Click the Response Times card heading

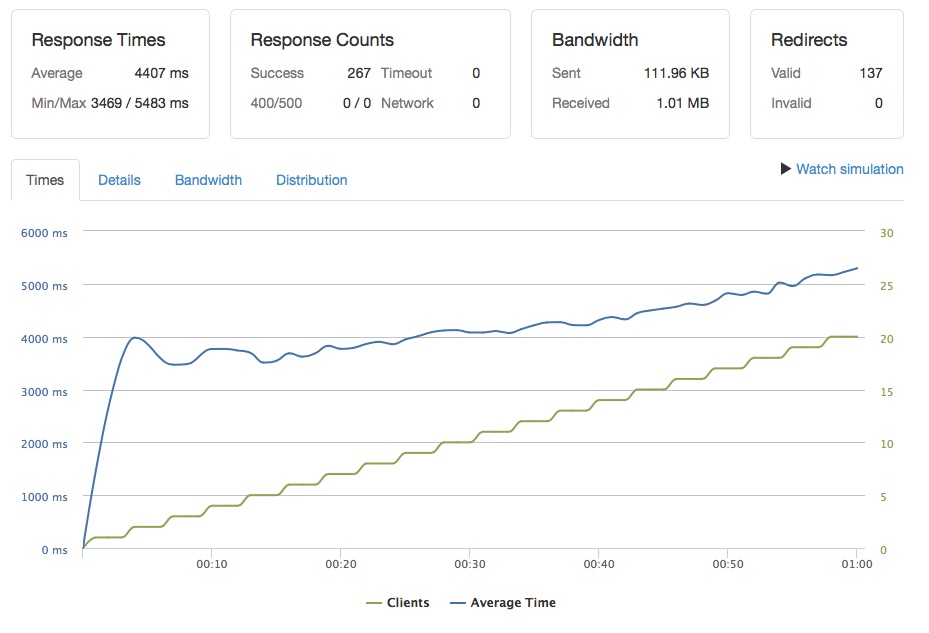point(98,40)
